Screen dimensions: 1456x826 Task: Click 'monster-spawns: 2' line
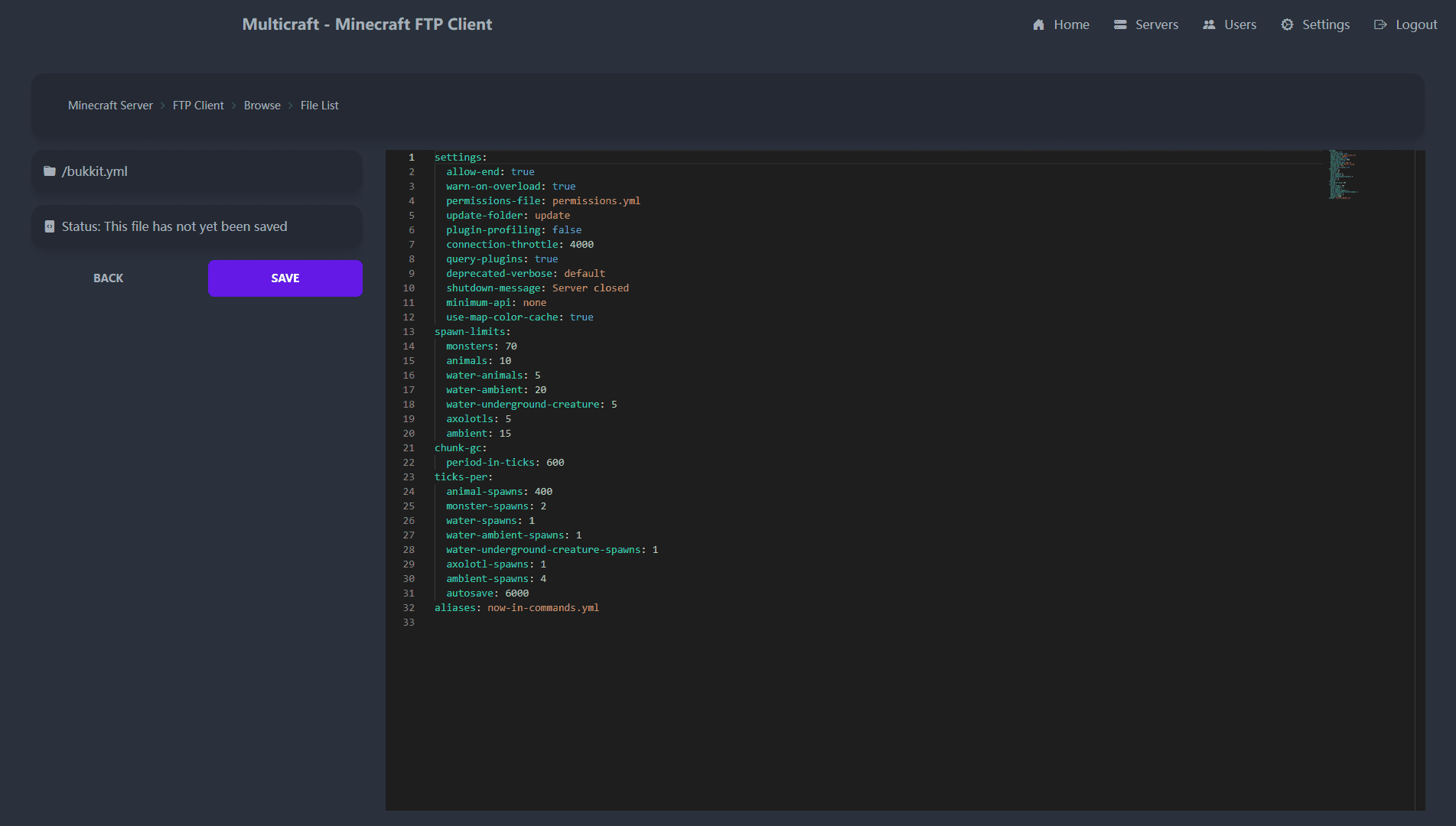click(497, 506)
